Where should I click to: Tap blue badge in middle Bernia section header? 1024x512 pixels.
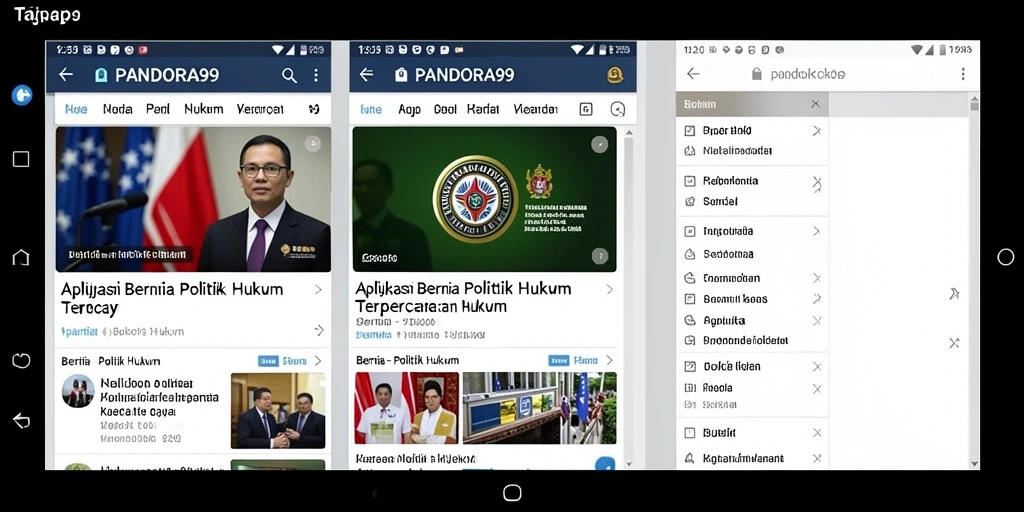pos(558,360)
